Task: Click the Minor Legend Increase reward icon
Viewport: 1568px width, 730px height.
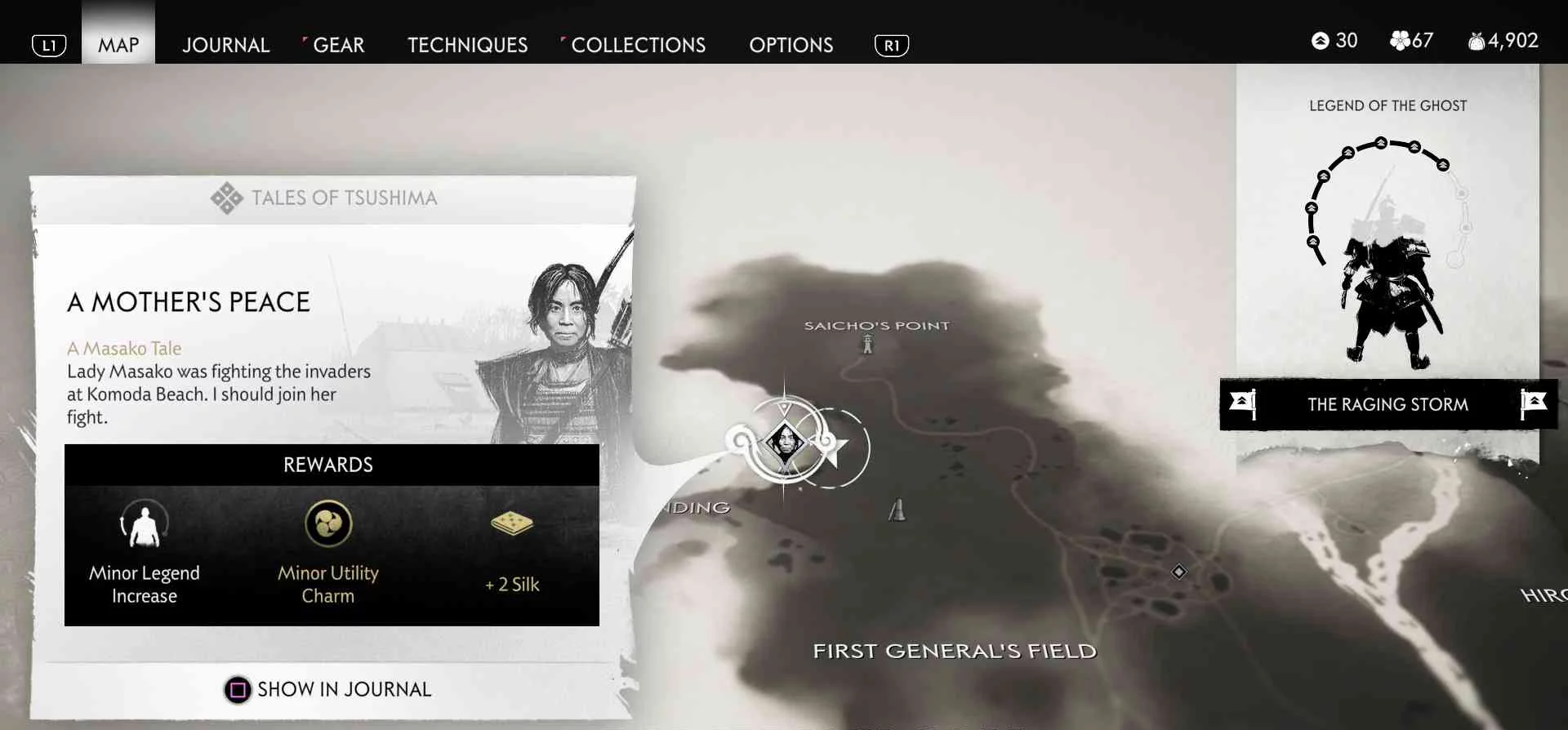Action: (x=145, y=523)
